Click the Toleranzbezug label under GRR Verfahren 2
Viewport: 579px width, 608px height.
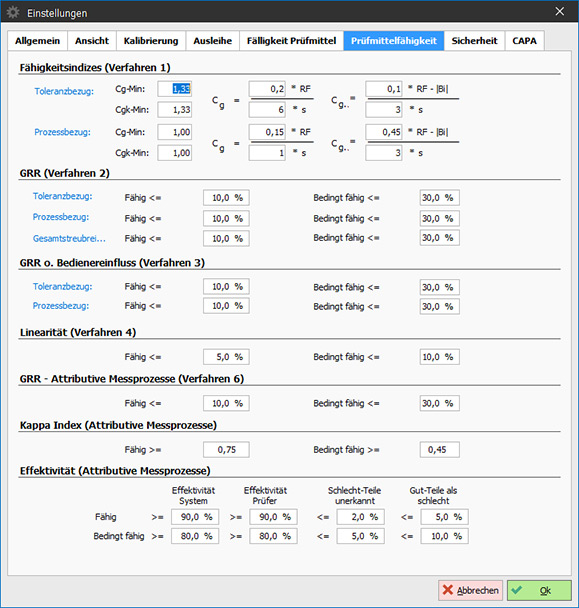pyautogui.click(x=62, y=196)
